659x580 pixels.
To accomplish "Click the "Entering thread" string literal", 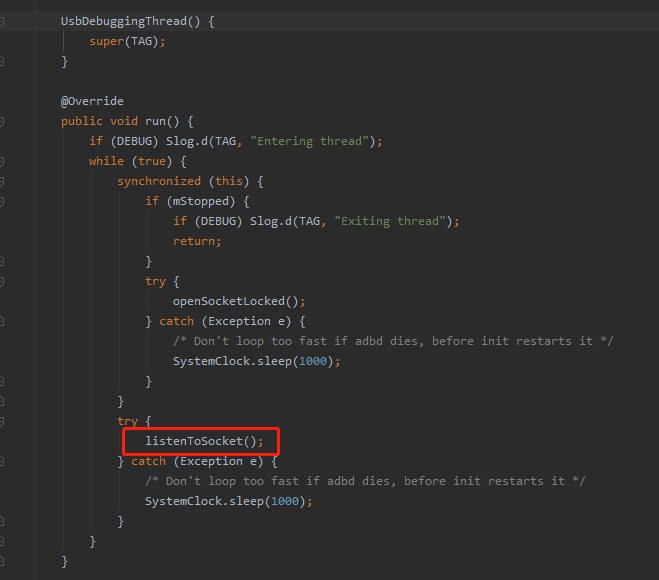I will [x=309, y=141].
